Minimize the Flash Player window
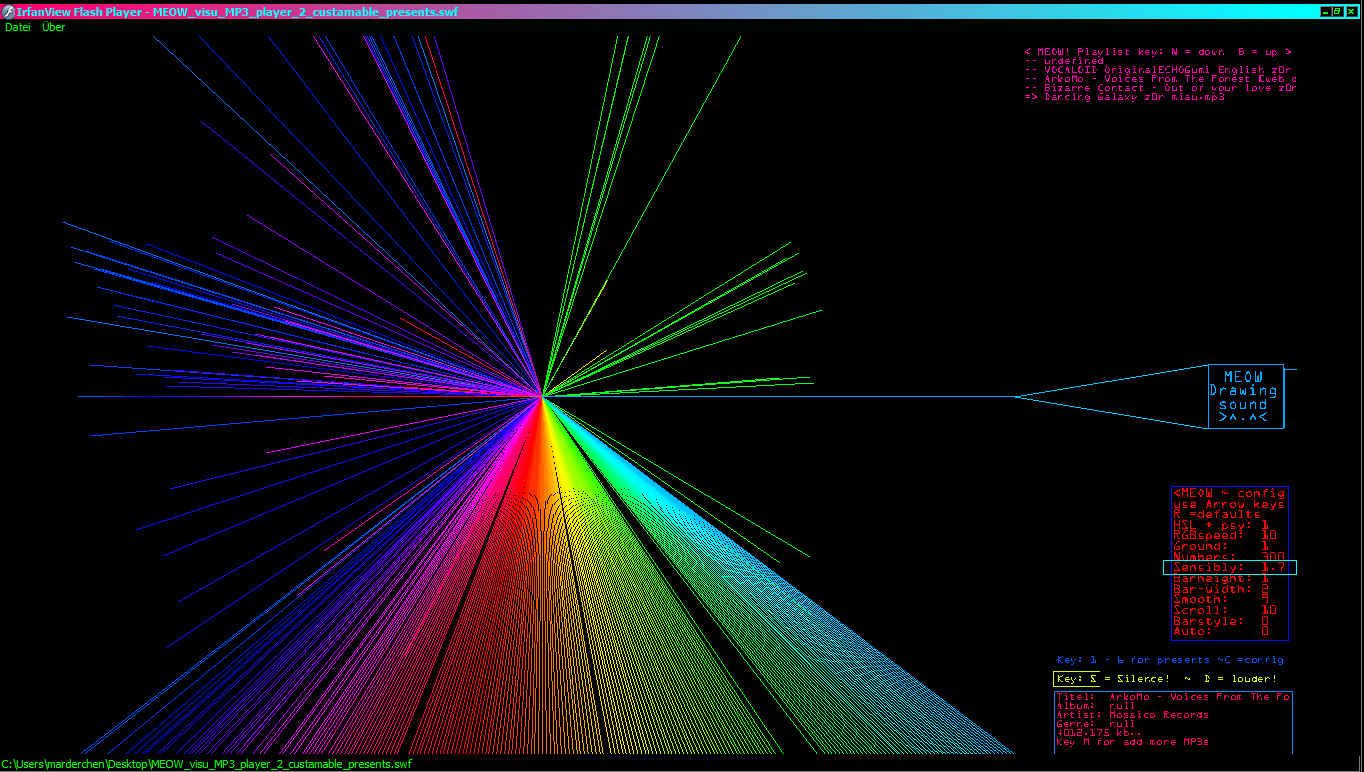Image resolution: width=1364 pixels, height=772 pixels. [x=1326, y=11]
